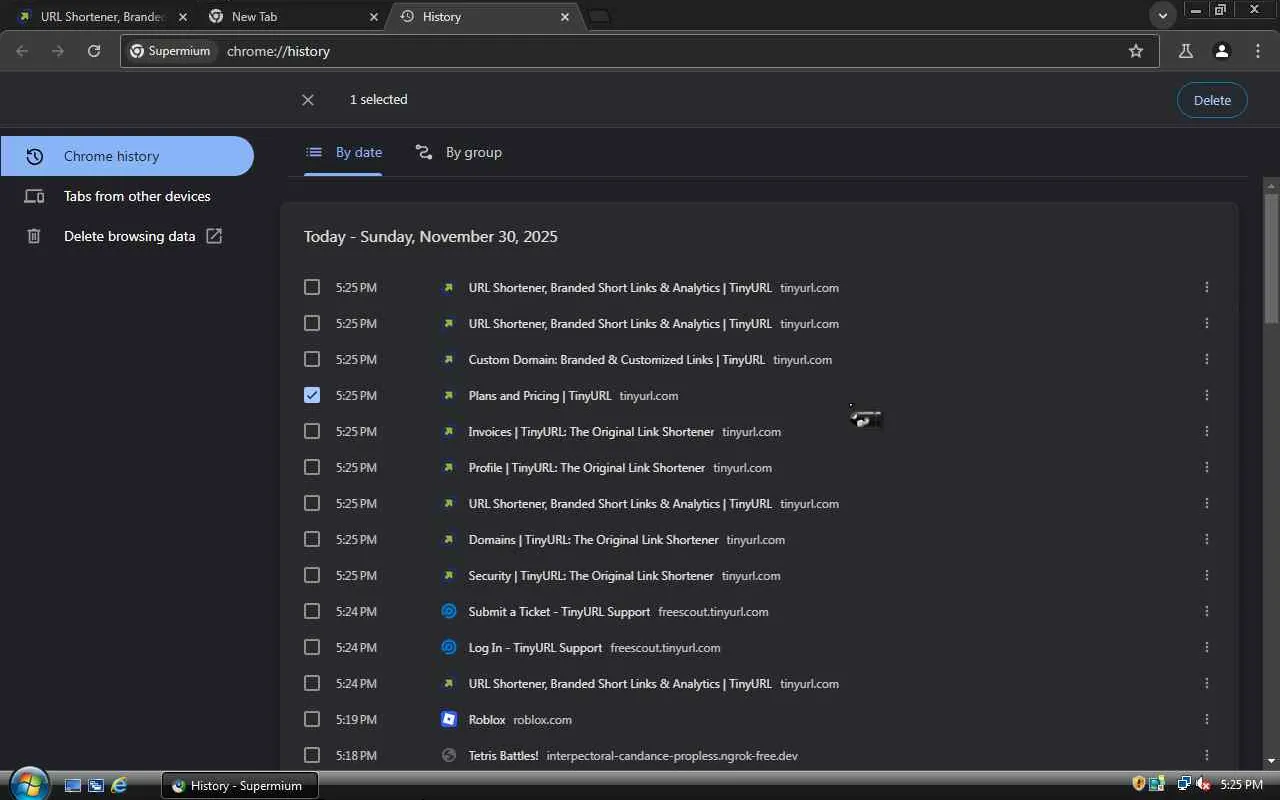This screenshot has width=1280, height=800.
Task: Expand the tab search dropdown arrow
Action: click(1162, 16)
